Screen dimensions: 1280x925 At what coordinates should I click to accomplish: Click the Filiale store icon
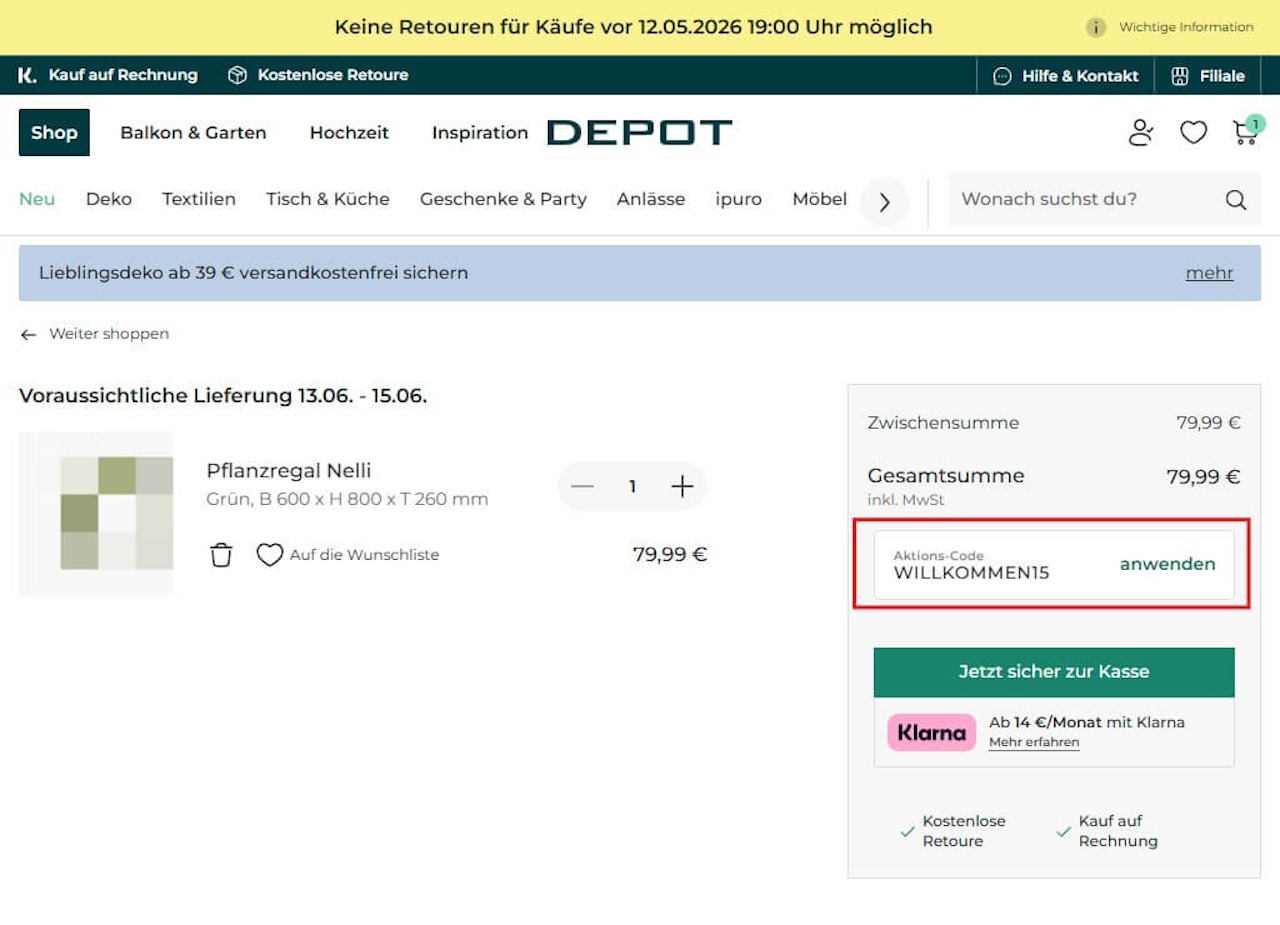(x=1180, y=76)
